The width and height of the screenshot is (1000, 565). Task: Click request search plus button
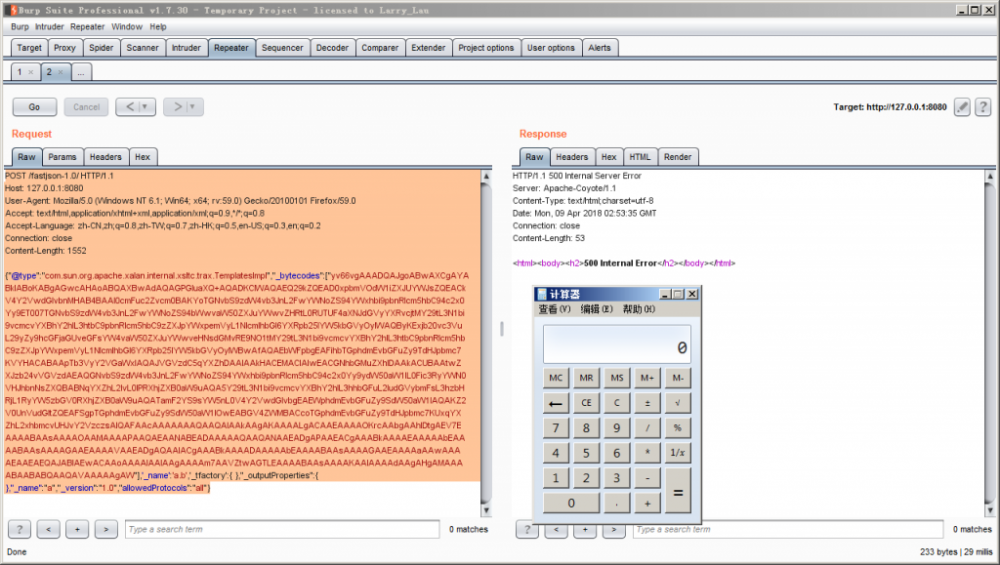tap(77, 529)
